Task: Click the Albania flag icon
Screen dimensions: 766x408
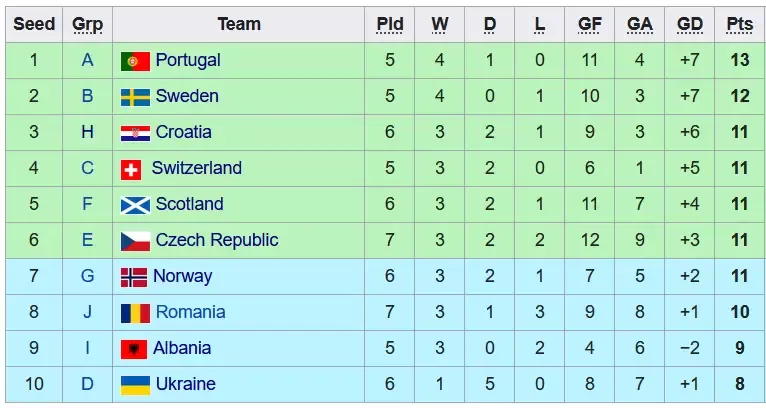Action: (x=134, y=349)
